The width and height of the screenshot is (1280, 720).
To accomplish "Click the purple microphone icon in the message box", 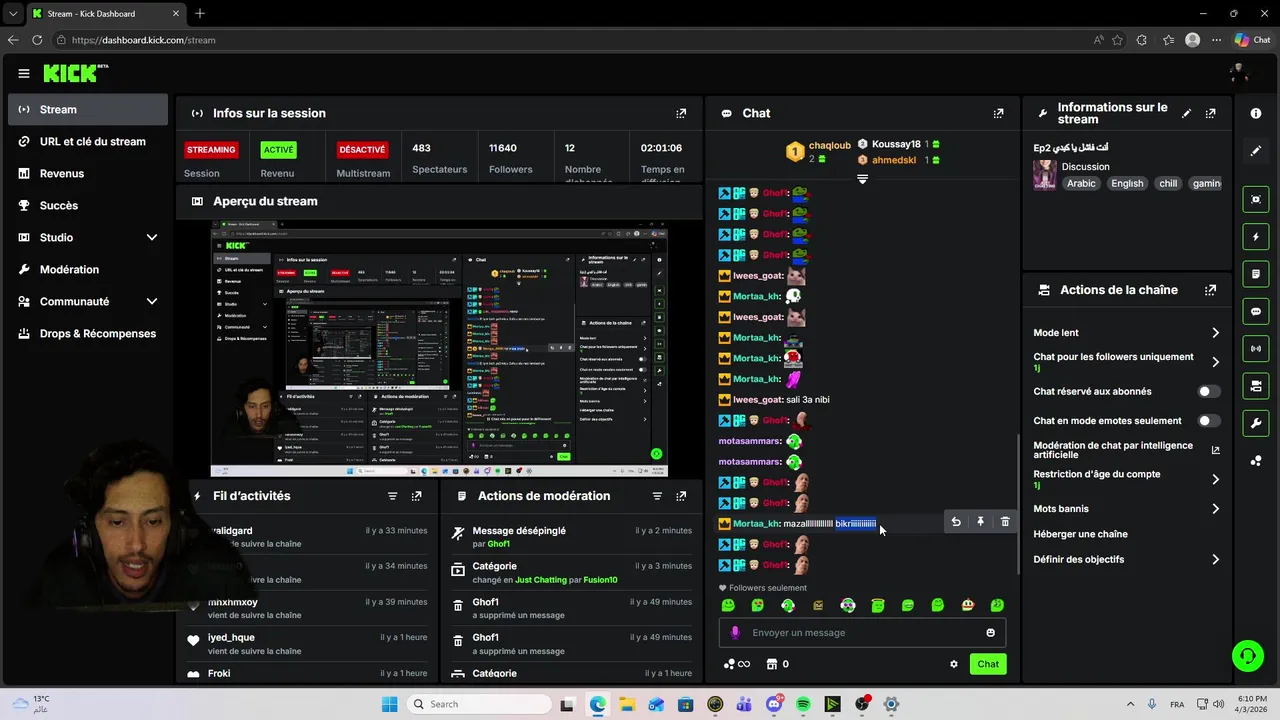I will (735, 632).
